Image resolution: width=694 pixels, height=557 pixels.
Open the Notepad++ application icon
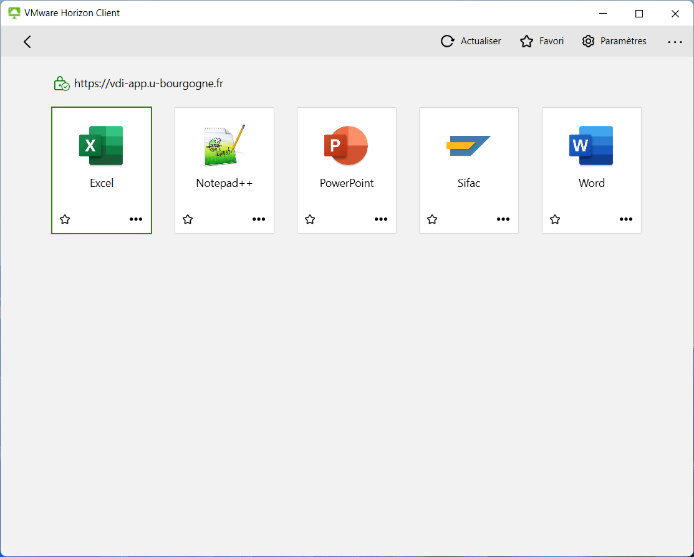224,146
